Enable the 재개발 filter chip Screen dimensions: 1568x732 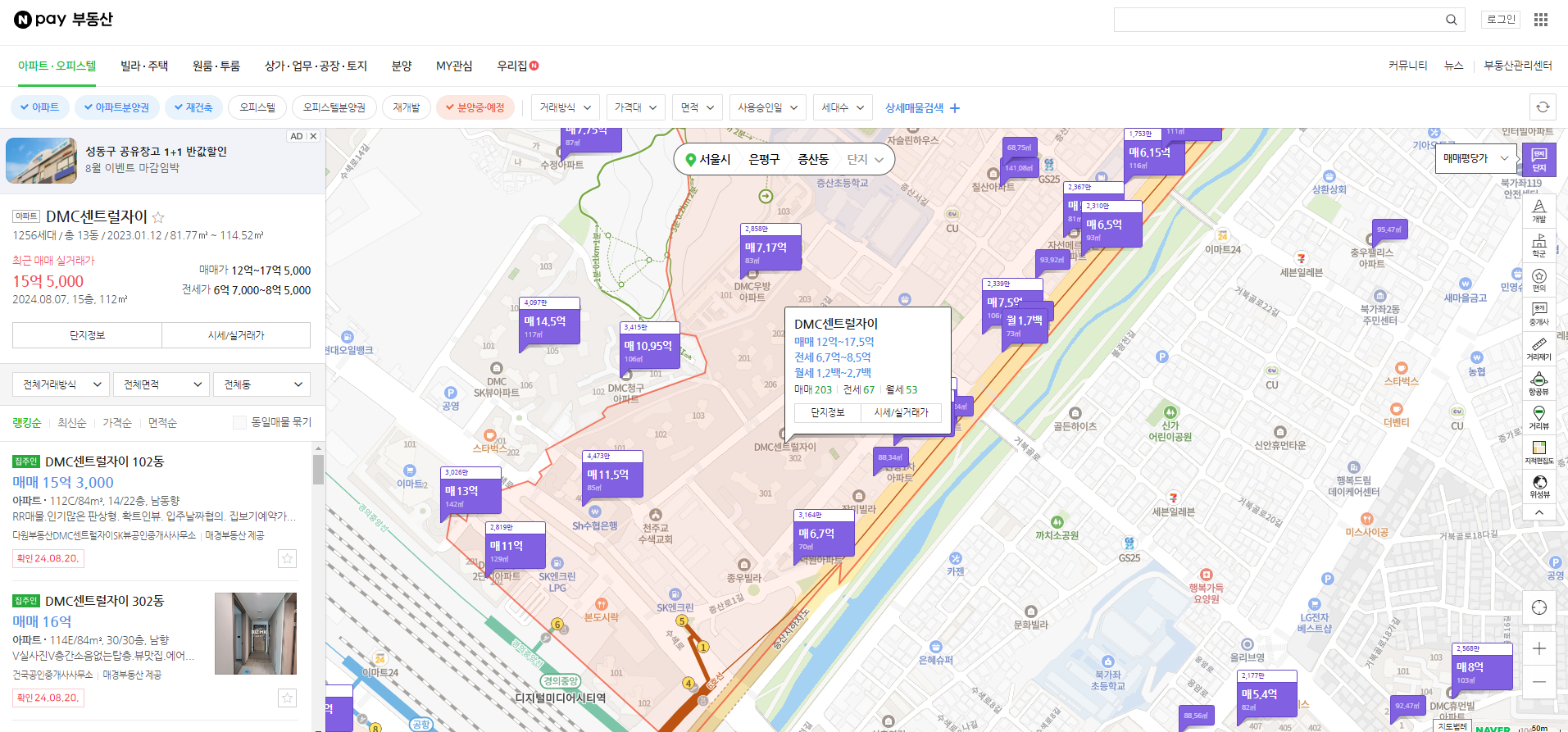tap(407, 107)
